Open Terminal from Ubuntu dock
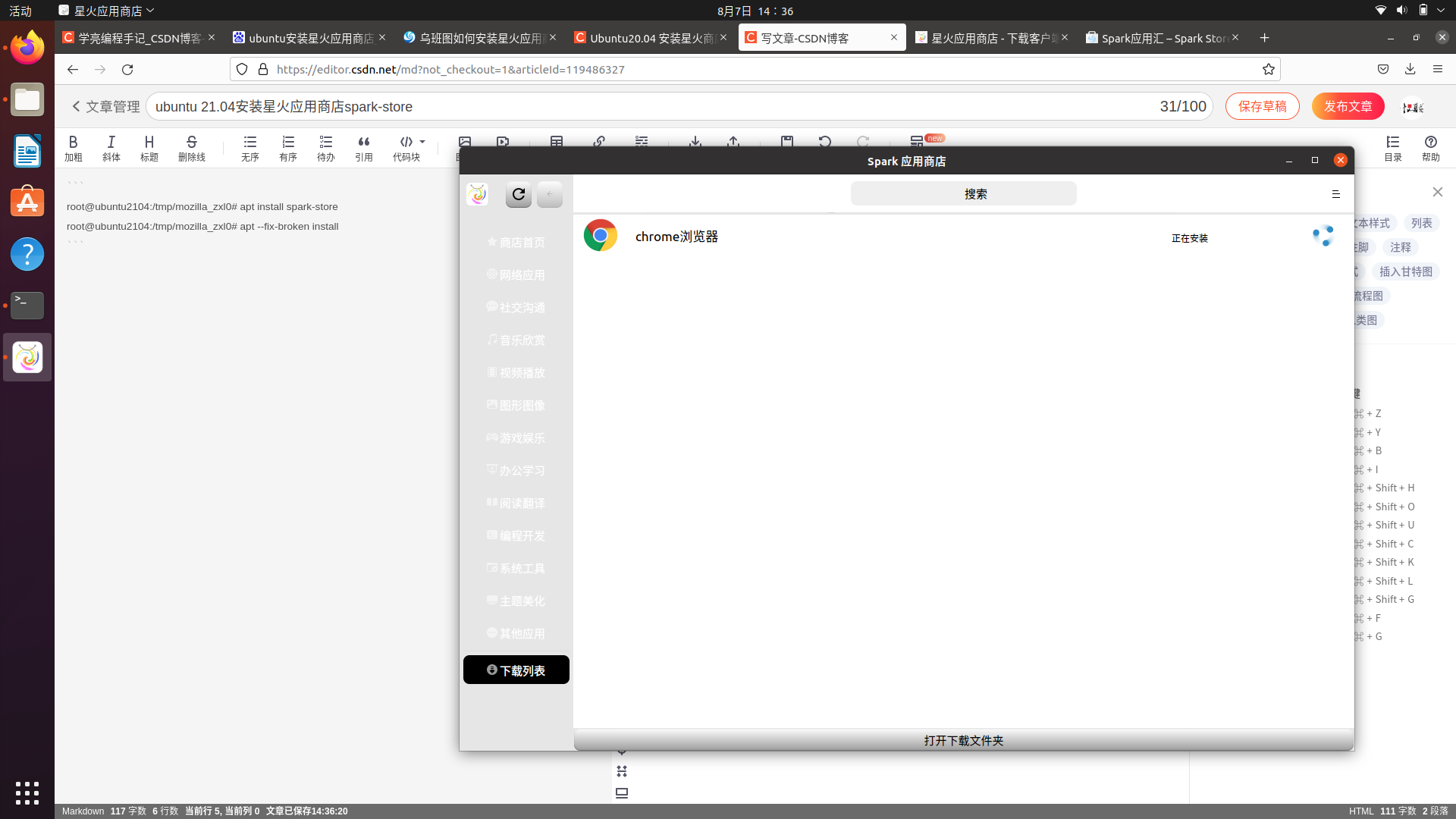The image size is (1456, 819). [x=27, y=306]
